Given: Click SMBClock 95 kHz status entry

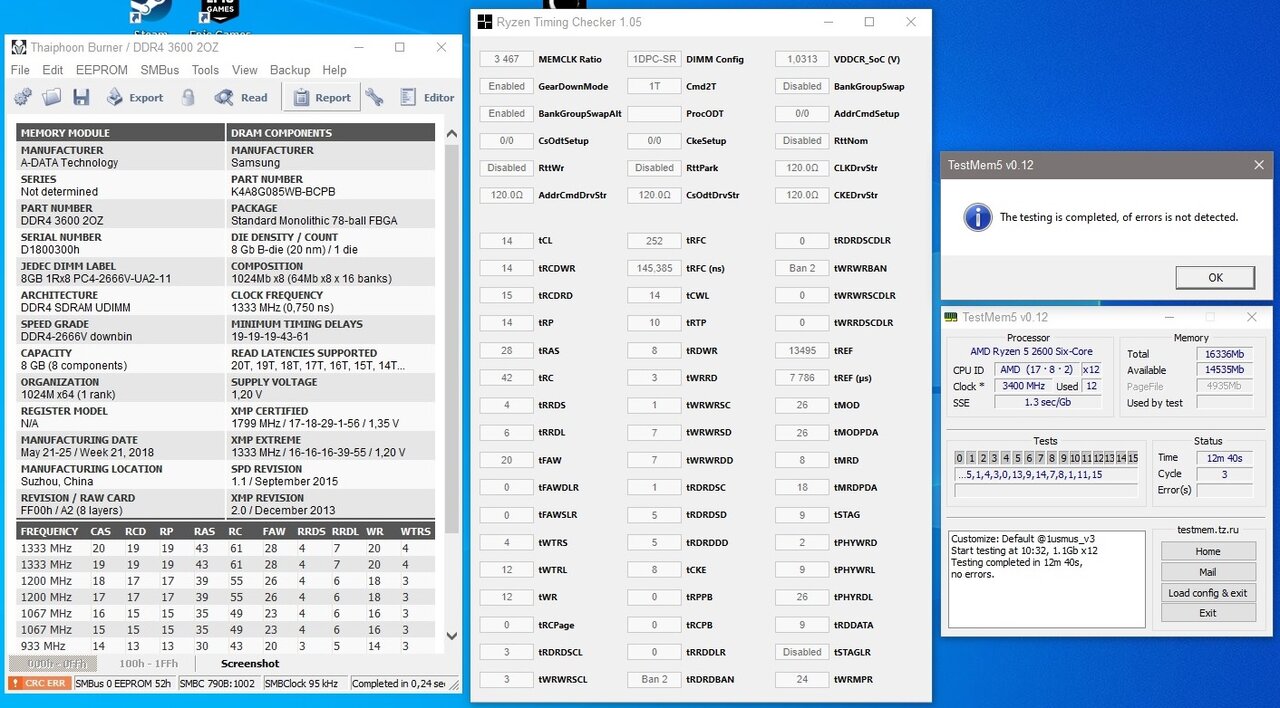Looking at the screenshot, I should pos(305,684).
